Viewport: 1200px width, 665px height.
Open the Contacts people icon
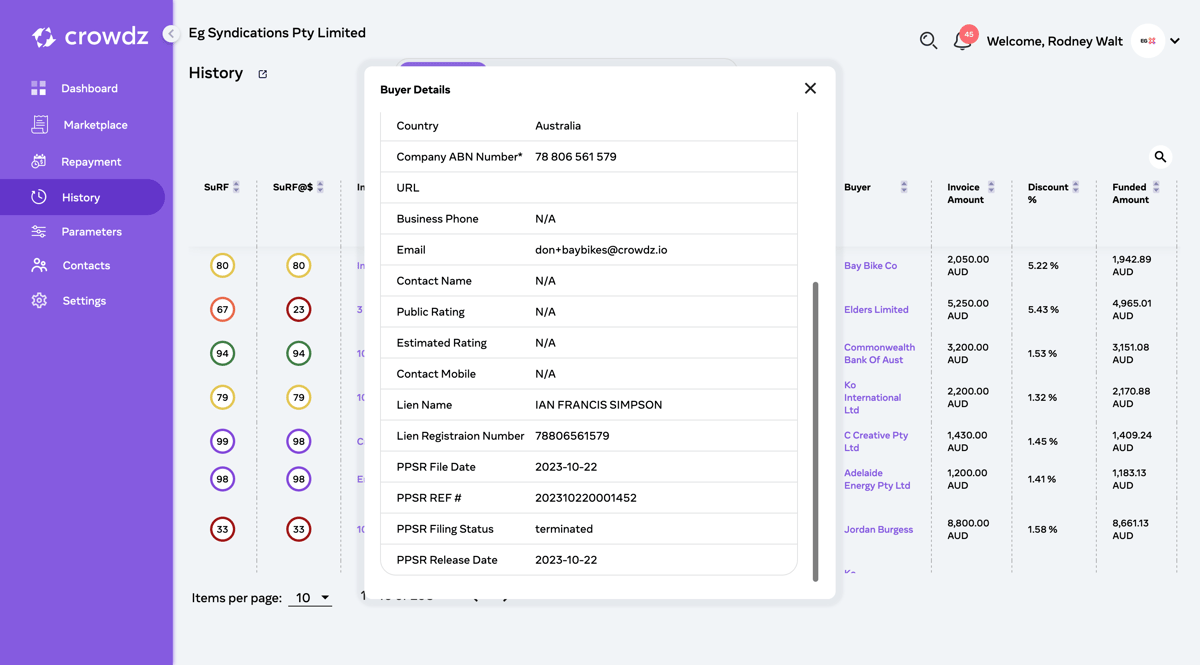click(x=38, y=265)
